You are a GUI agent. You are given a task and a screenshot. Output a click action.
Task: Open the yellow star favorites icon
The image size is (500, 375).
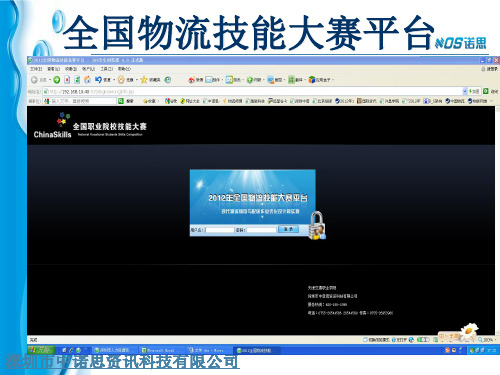coord(144,80)
